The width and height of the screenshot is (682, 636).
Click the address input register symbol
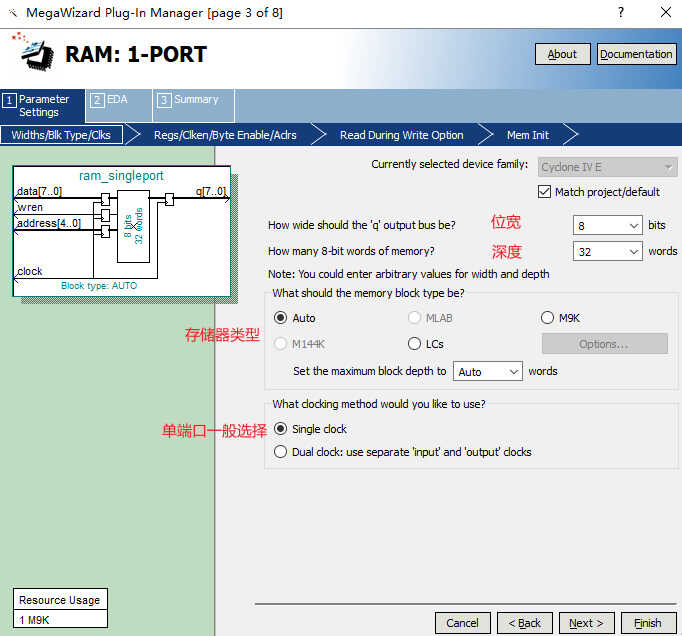[x=105, y=231]
